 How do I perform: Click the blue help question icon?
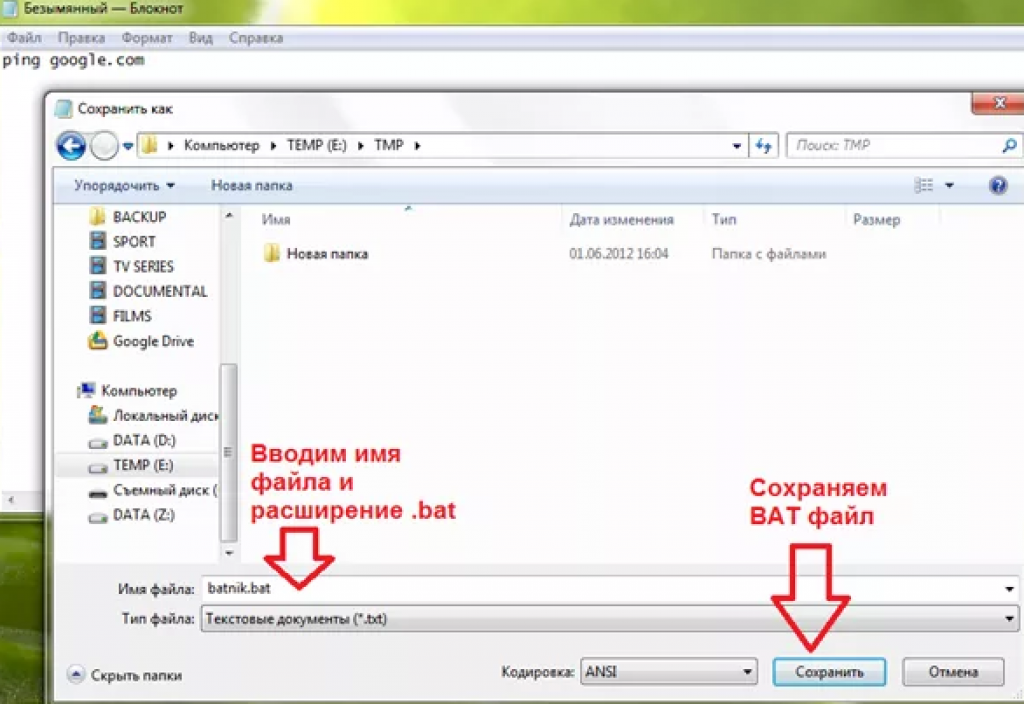[998, 185]
